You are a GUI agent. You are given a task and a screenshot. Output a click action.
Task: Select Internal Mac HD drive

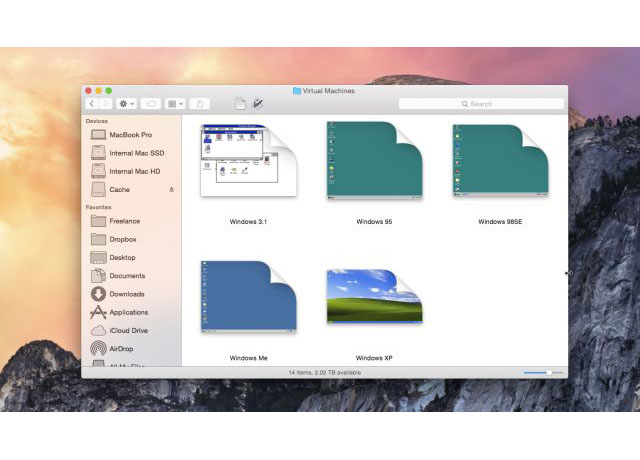pos(131,171)
